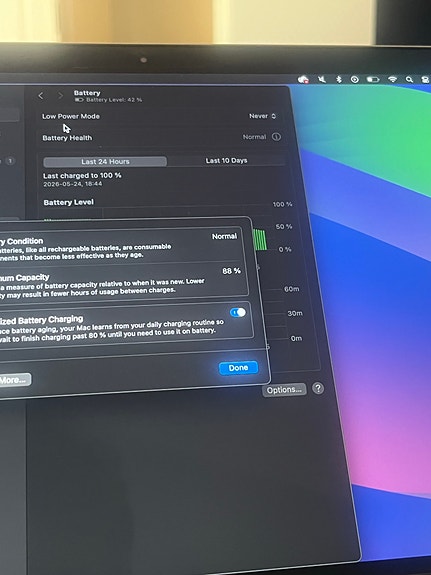Click the cloud status icon in menu bar
Viewport: 431px width, 575px height.
click(303, 79)
